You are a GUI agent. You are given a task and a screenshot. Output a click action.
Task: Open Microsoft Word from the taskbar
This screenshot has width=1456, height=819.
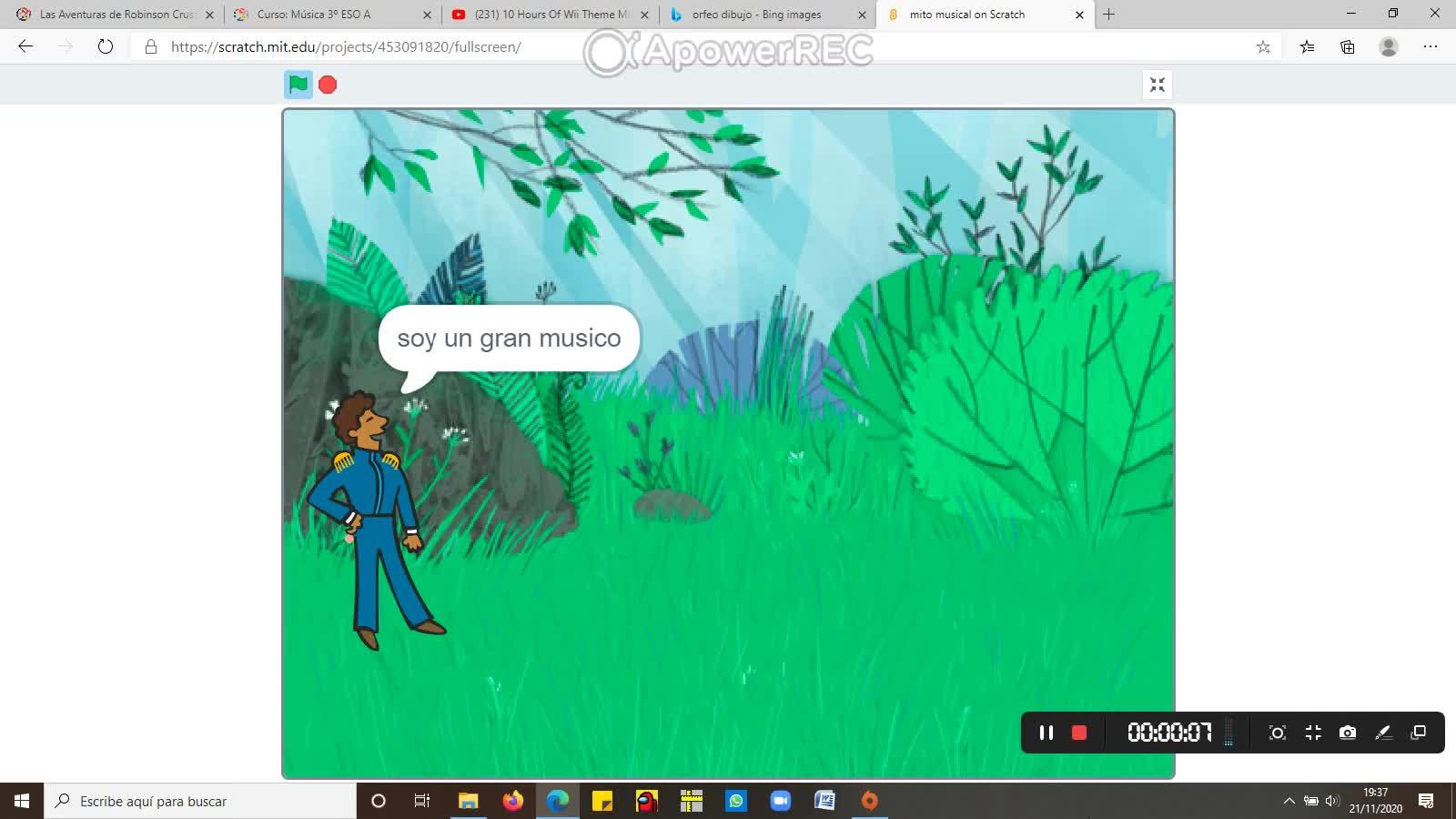[x=824, y=801]
